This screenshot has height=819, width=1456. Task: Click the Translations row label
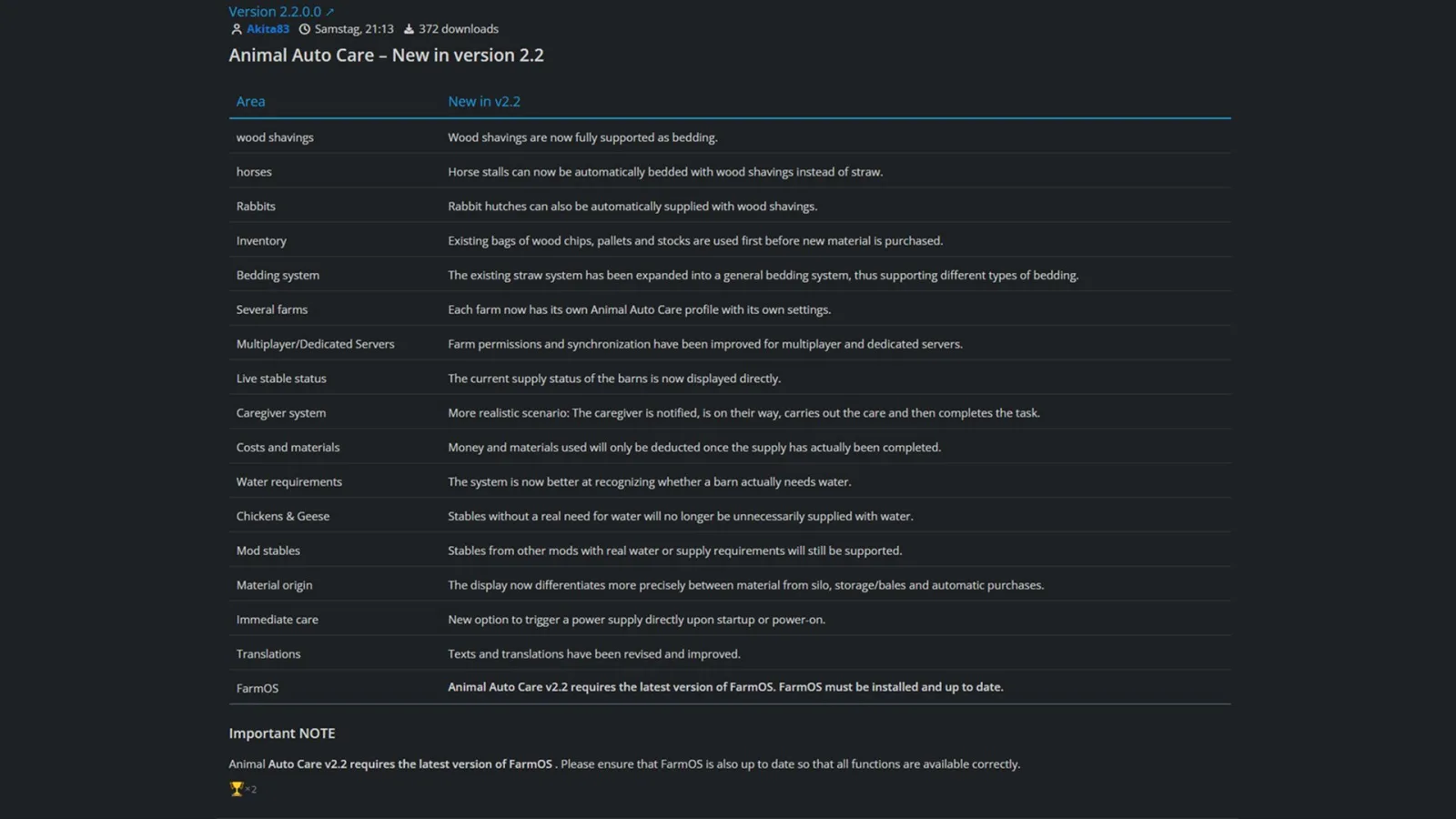click(268, 654)
